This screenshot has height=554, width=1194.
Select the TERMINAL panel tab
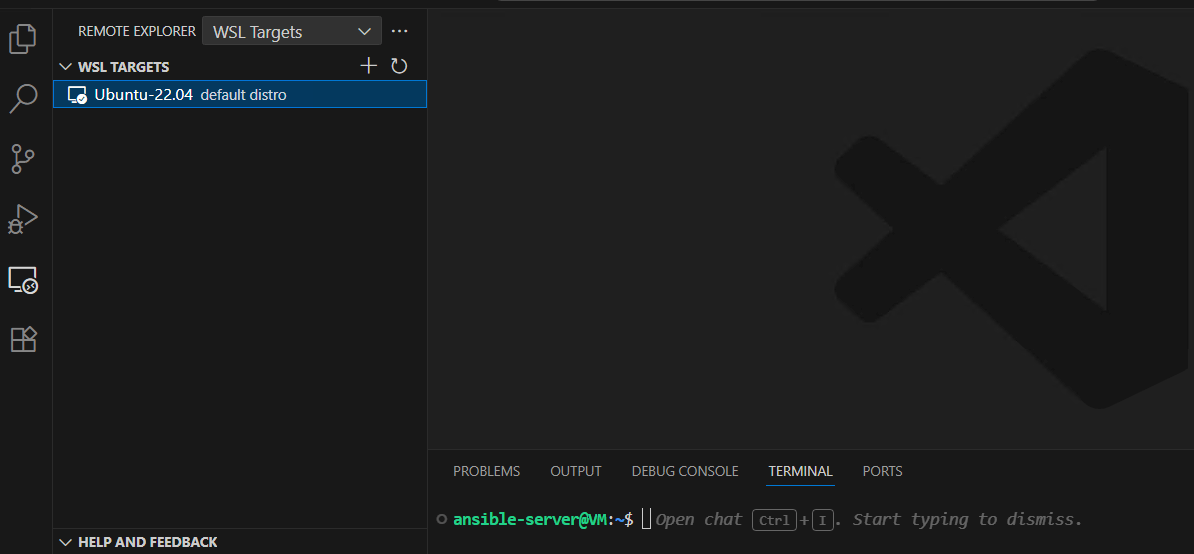pyautogui.click(x=800, y=471)
